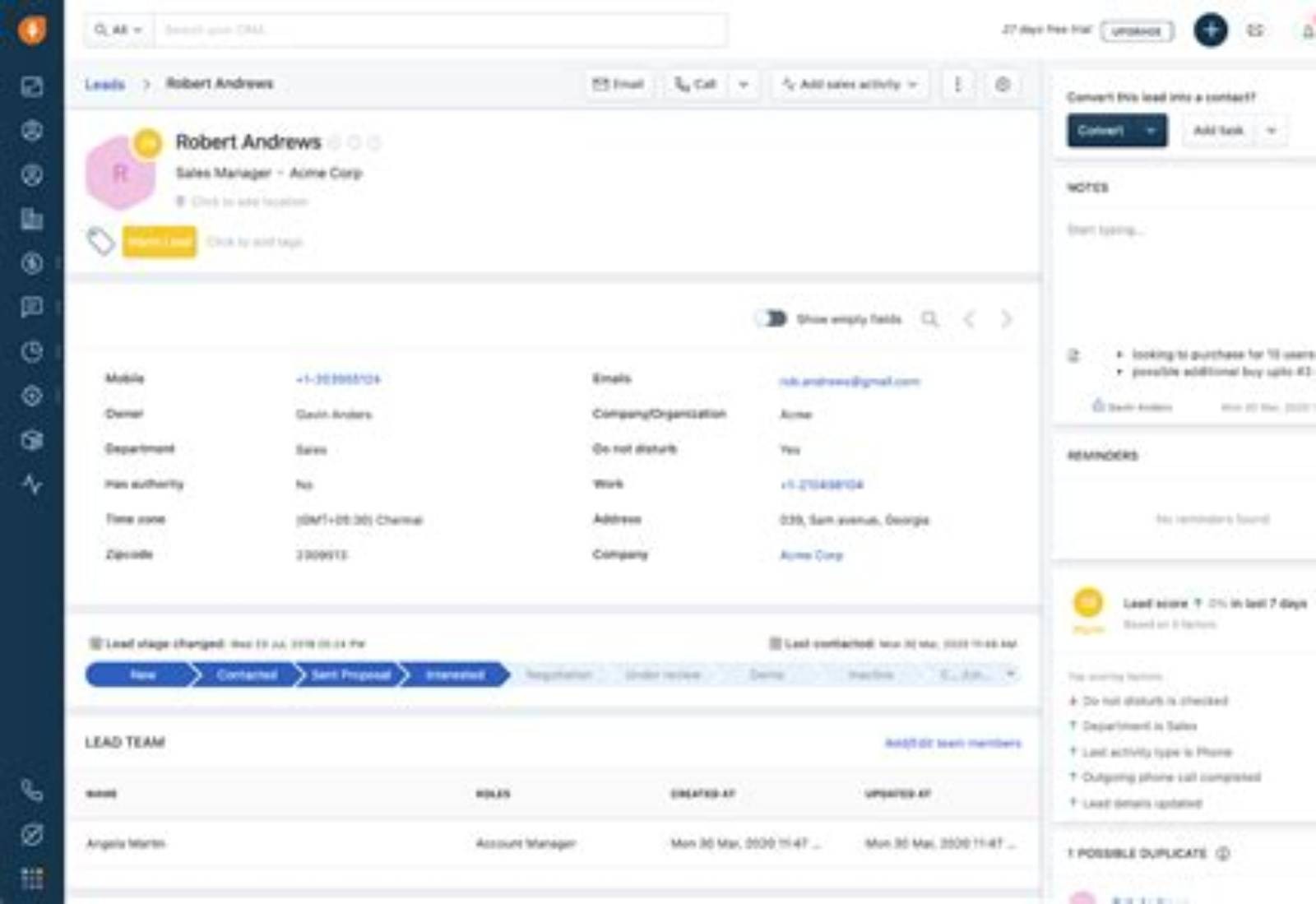Image resolution: width=1316 pixels, height=904 pixels.
Task: Click the CRM search input field
Action: click(441, 30)
